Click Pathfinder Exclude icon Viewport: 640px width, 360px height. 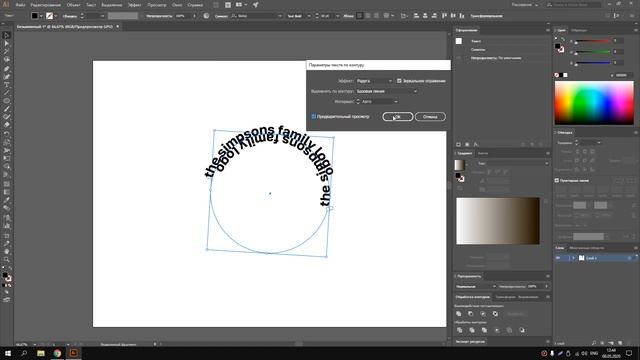click(x=495, y=313)
